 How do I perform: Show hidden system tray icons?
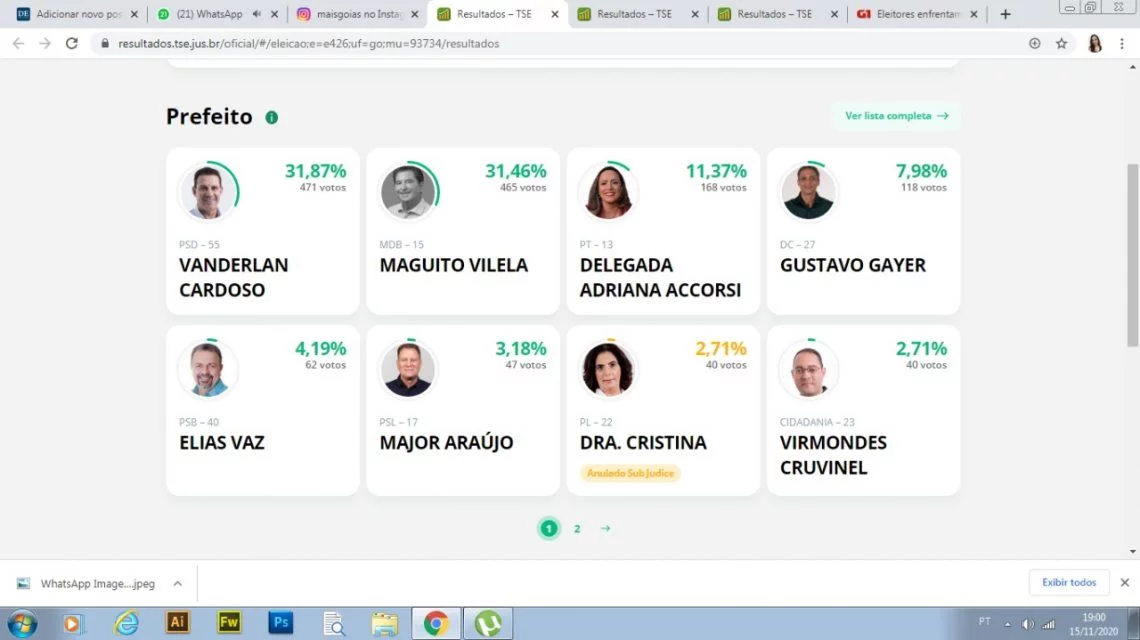click(1008, 624)
